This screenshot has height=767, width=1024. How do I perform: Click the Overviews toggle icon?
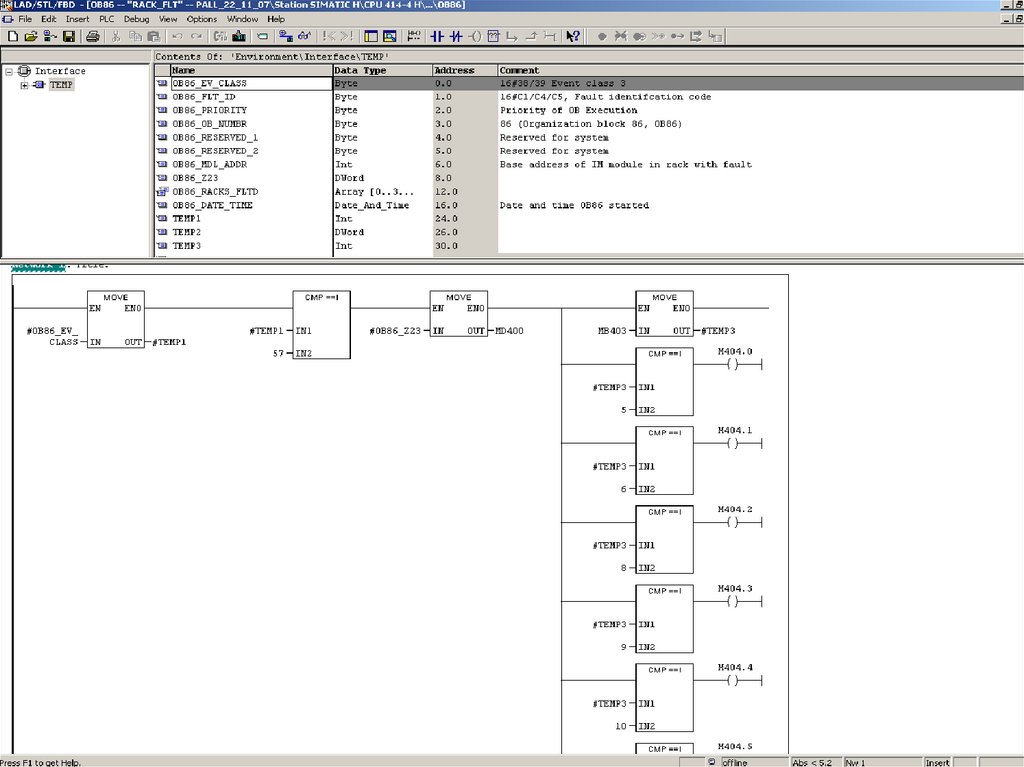(371, 37)
